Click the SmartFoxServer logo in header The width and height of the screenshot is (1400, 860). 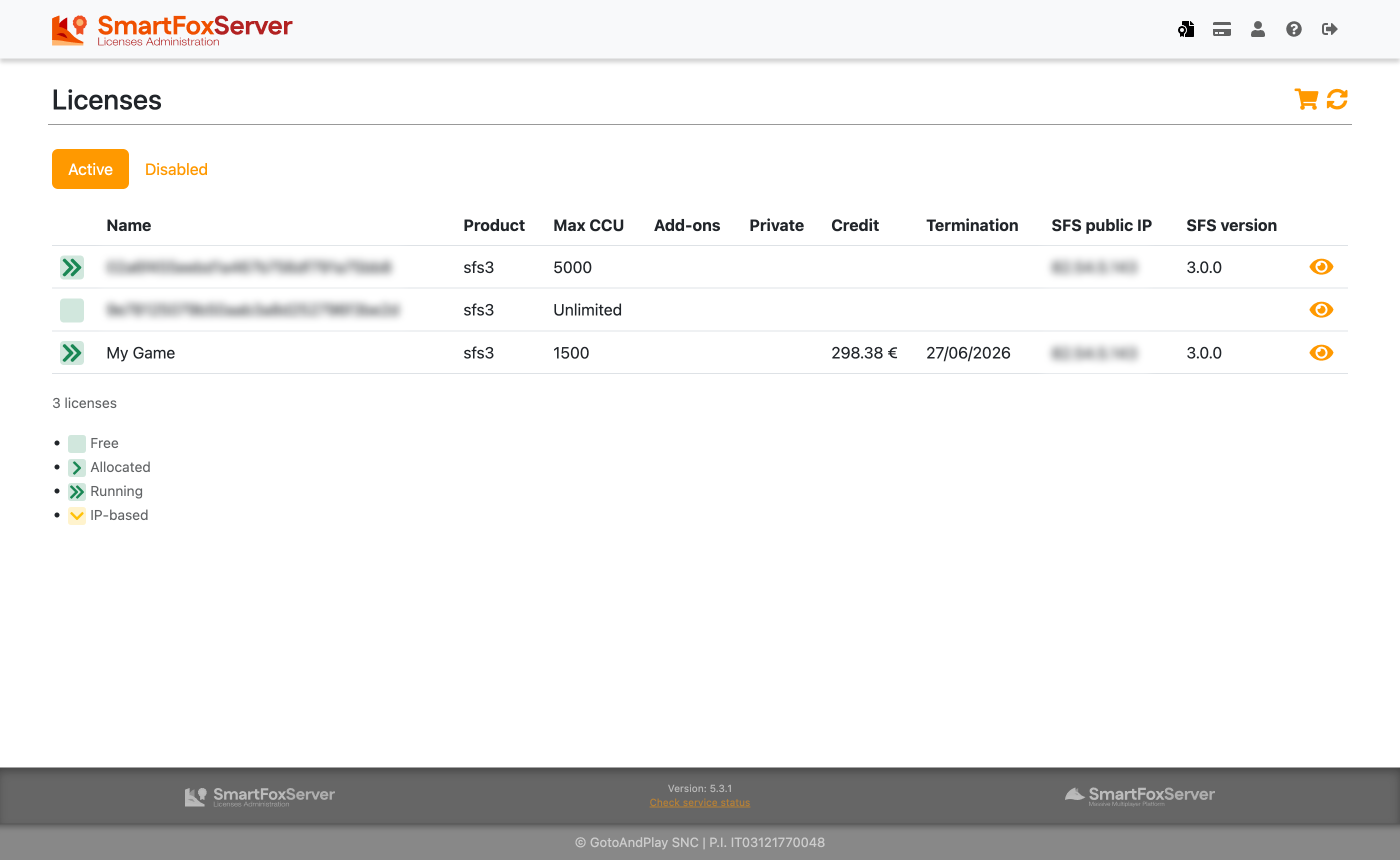point(171,29)
